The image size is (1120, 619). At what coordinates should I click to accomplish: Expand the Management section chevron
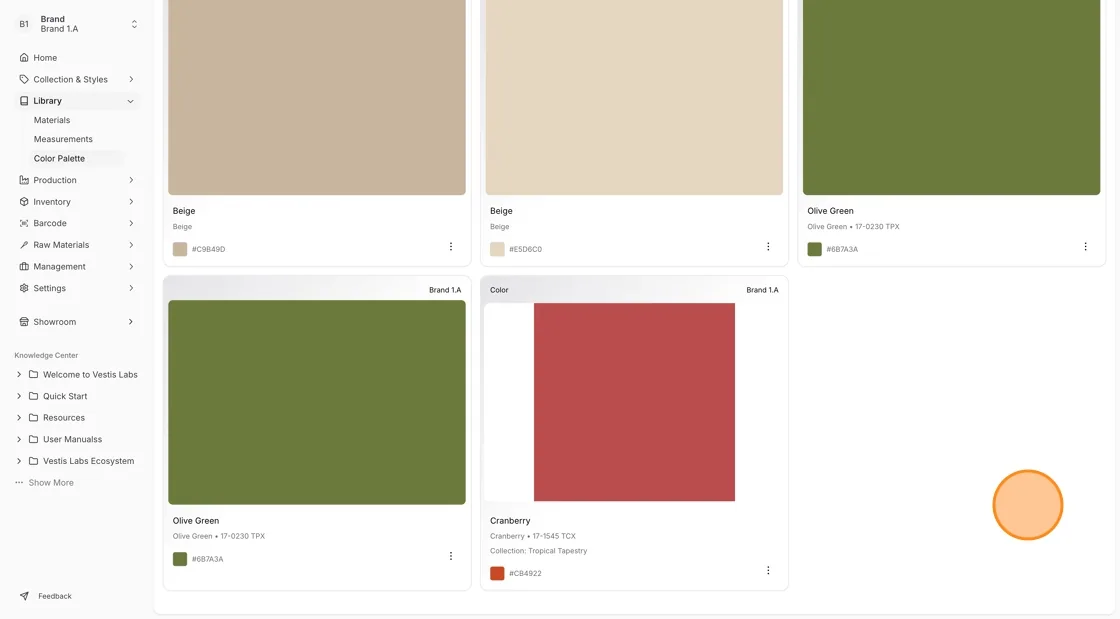click(x=131, y=266)
